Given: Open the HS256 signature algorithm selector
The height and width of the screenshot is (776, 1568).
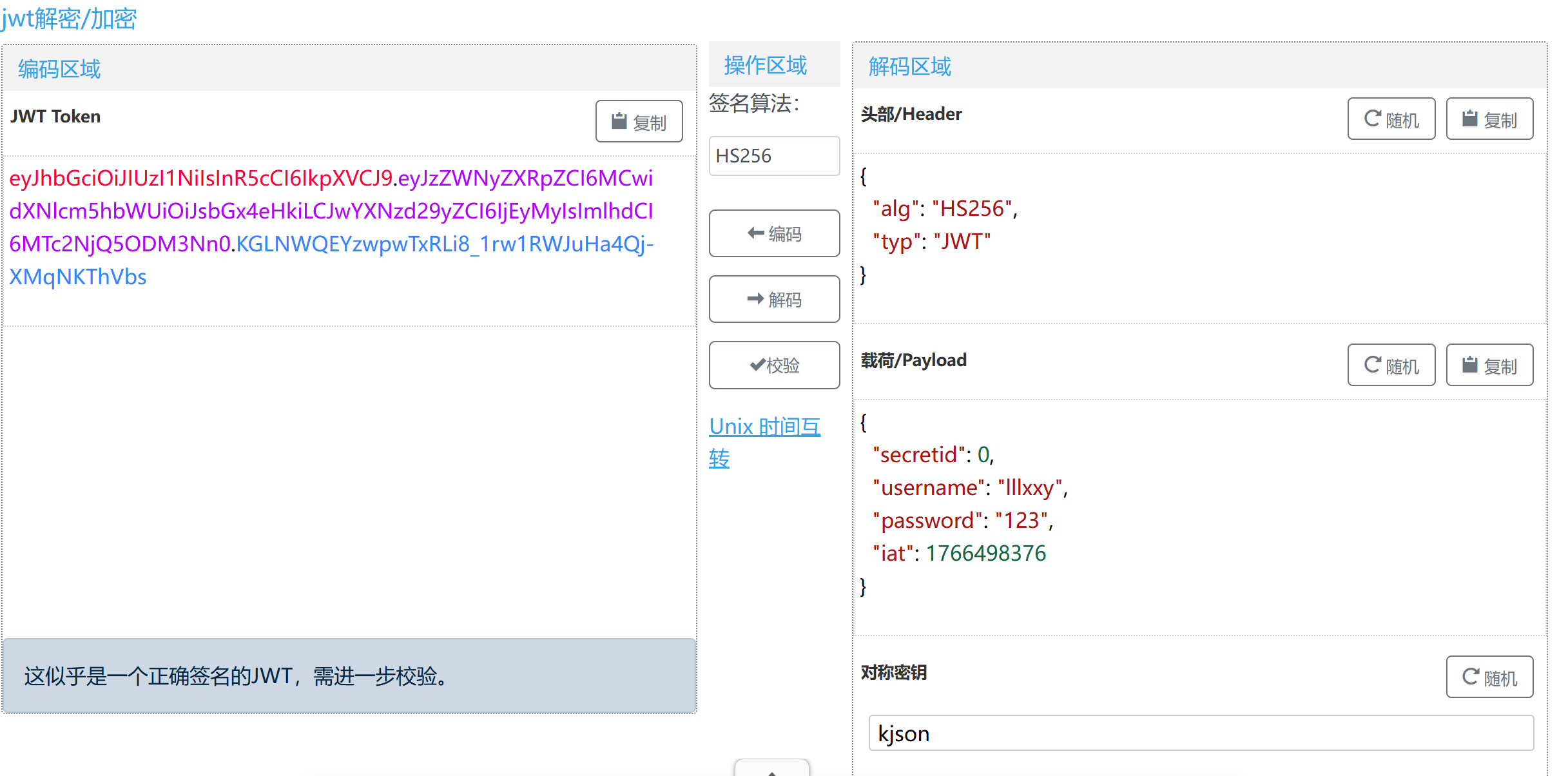Looking at the screenshot, I should pyautogui.click(x=774, y=156).
